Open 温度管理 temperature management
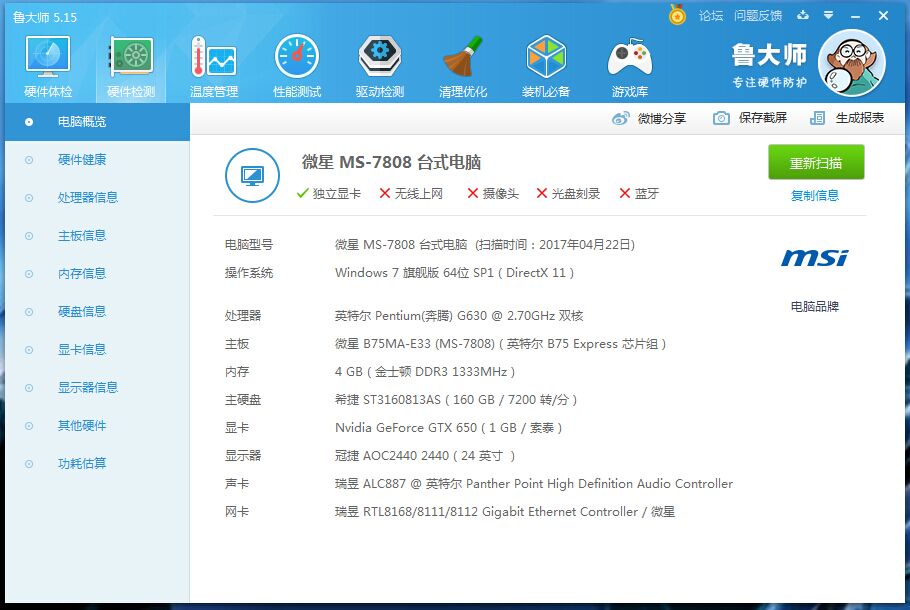The width and height of the screenshot is (910, 610). tap(214, 67)
